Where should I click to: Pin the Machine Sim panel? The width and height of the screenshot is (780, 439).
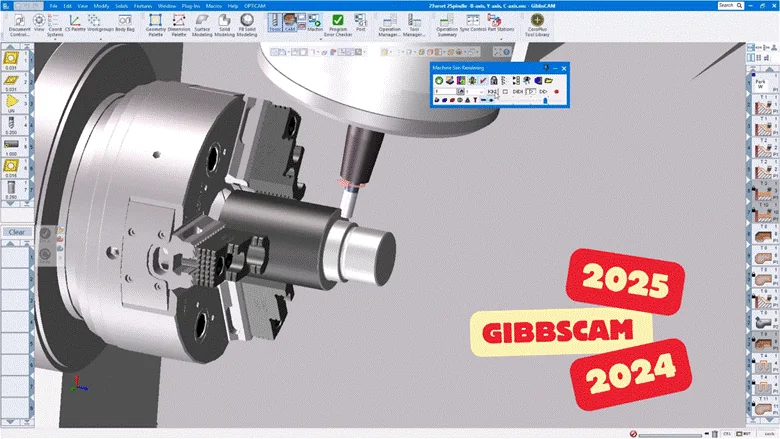546,68
